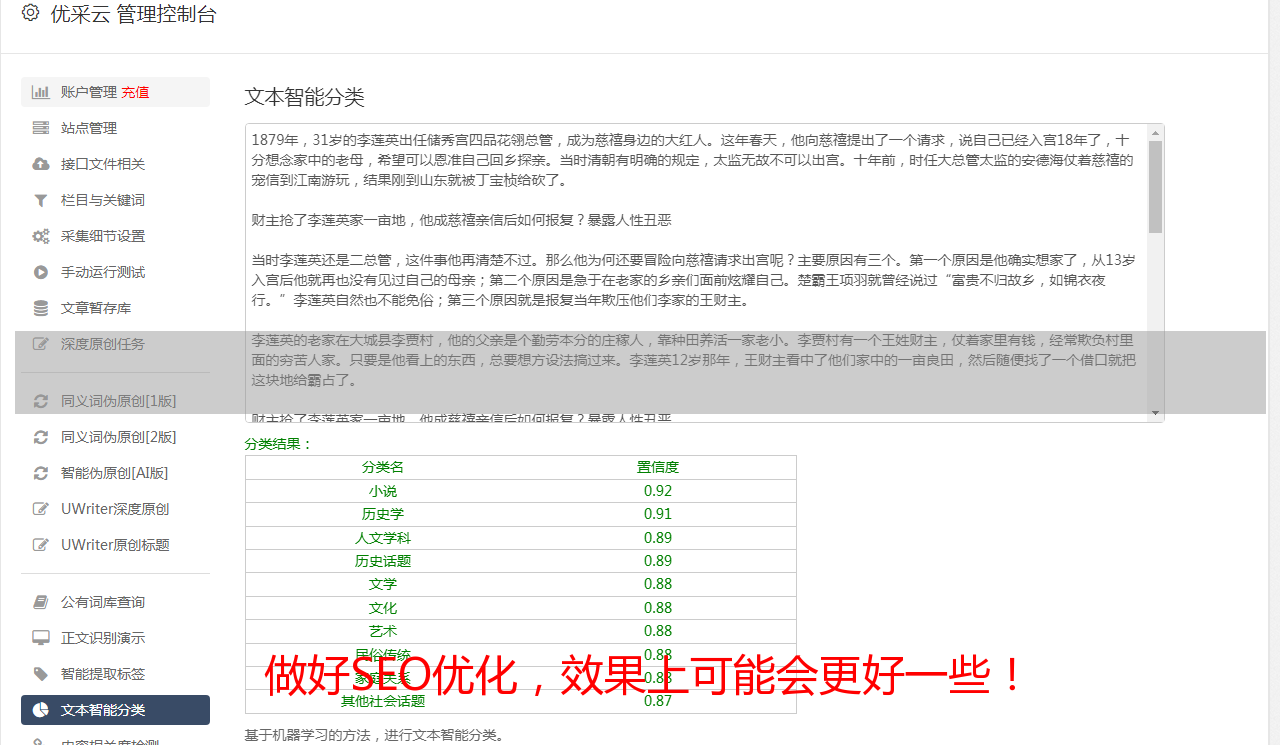Screen dimensions: 1280x745
Task: Click the refresh icon for 智能伪原创[AI版]
Action: point(41,473)
